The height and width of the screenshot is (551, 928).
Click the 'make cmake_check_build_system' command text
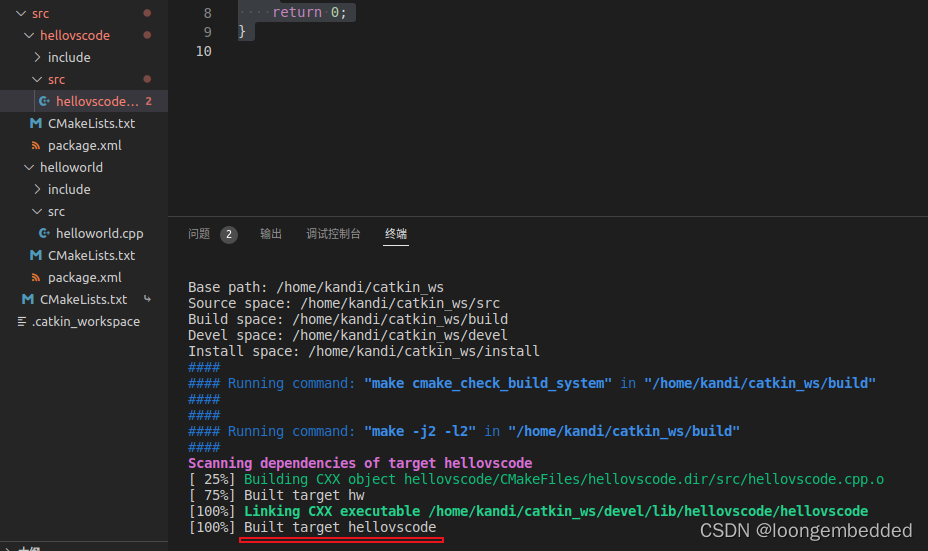pyautogui.click(x=488, y=383)
